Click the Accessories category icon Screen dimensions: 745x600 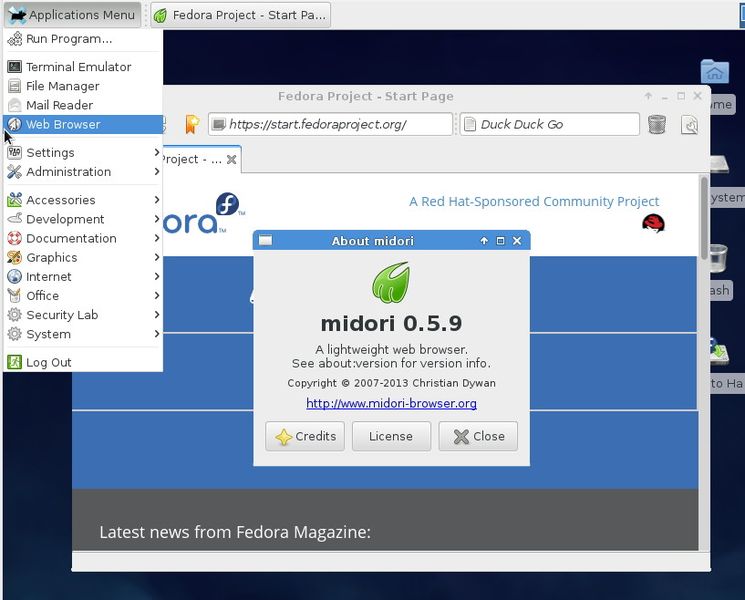15,200
